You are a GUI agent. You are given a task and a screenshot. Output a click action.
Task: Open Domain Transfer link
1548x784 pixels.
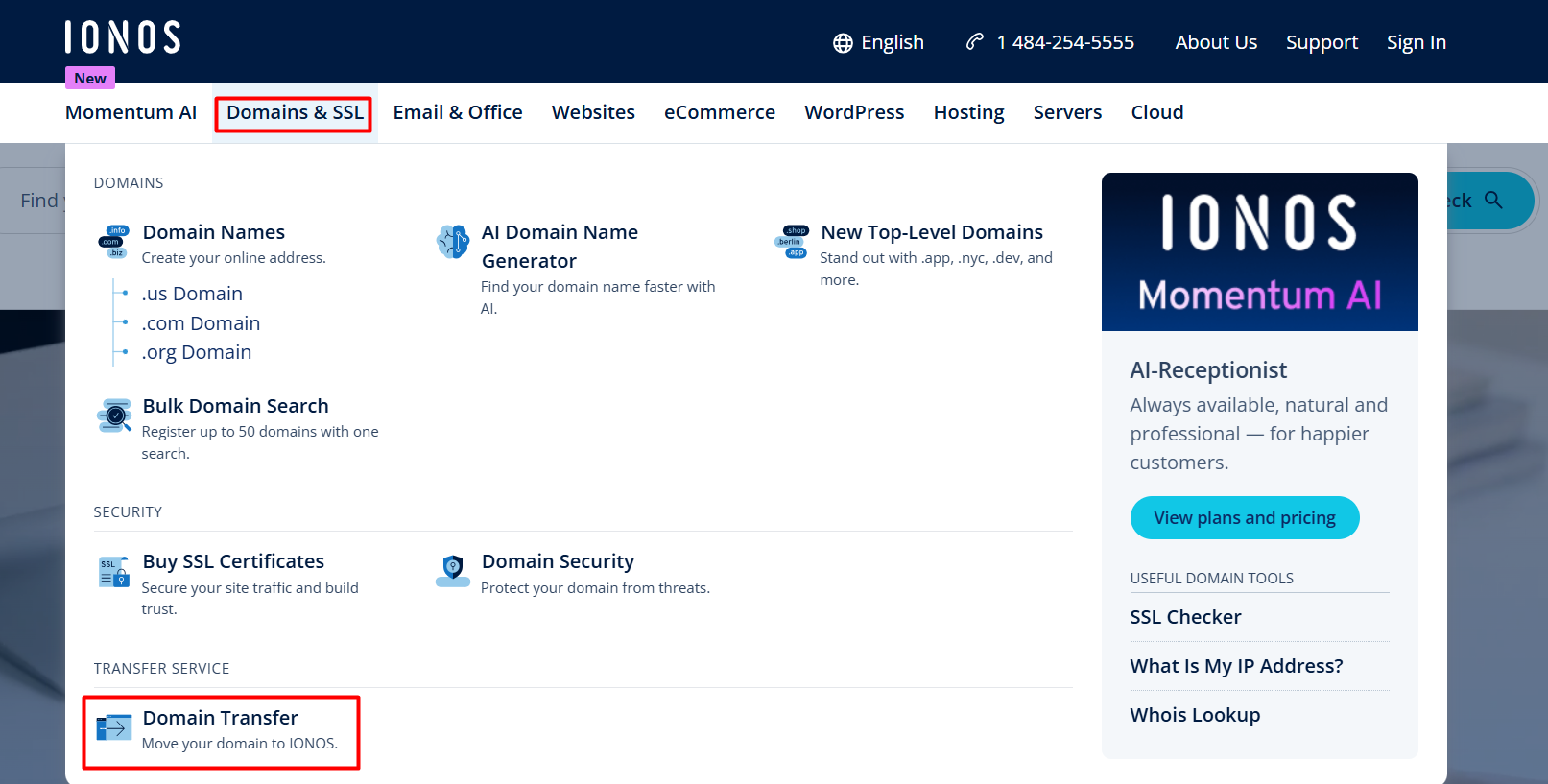pos(221,718)
